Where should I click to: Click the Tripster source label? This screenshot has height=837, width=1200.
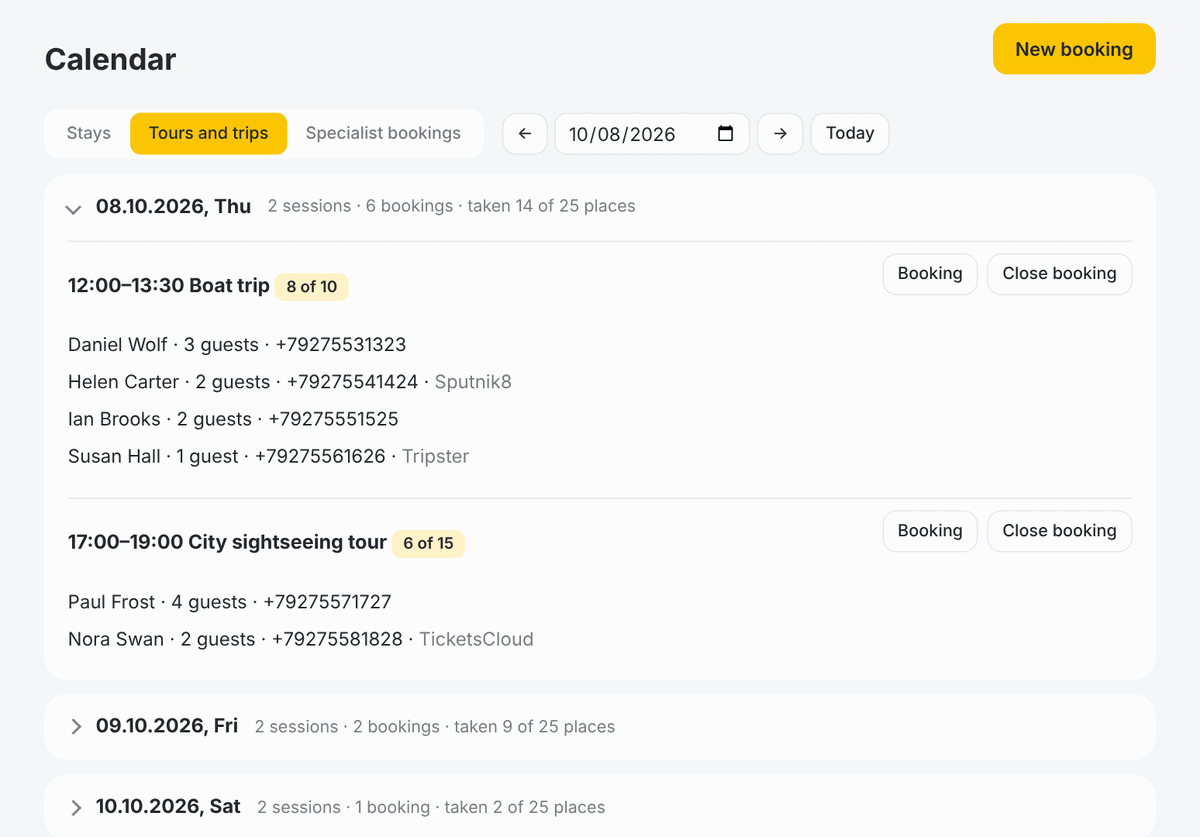(x=435, y=456)
